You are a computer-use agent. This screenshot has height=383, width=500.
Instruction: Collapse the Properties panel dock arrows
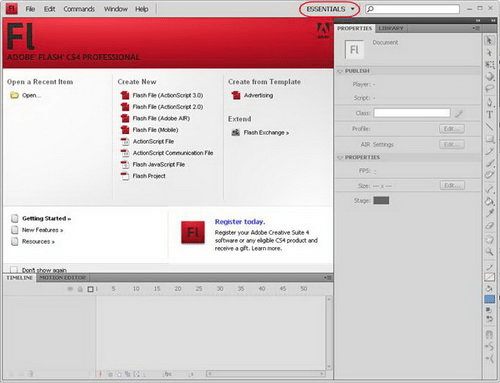(478, 21)
